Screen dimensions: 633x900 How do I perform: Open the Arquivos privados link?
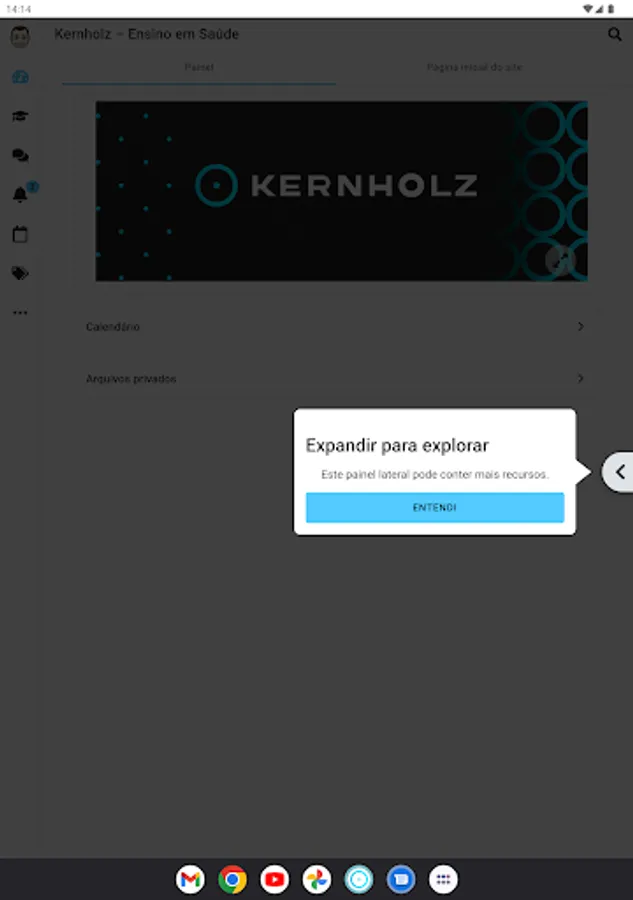point(131,379)
